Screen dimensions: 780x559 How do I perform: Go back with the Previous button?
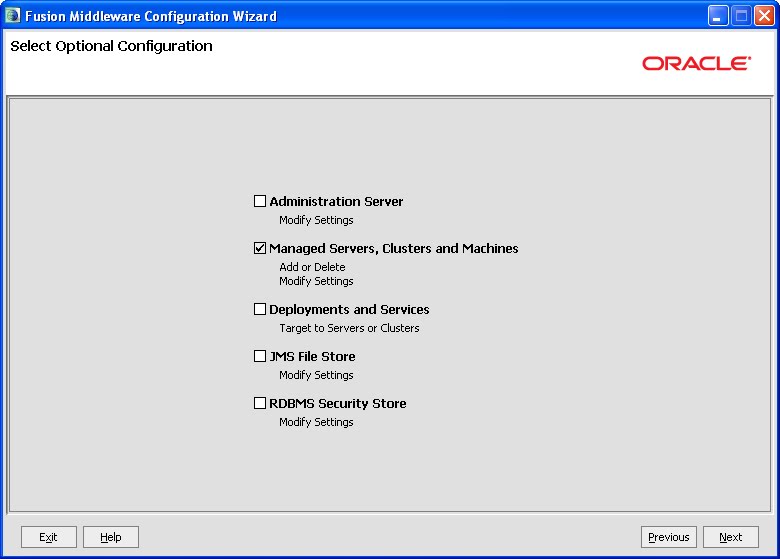669,537
